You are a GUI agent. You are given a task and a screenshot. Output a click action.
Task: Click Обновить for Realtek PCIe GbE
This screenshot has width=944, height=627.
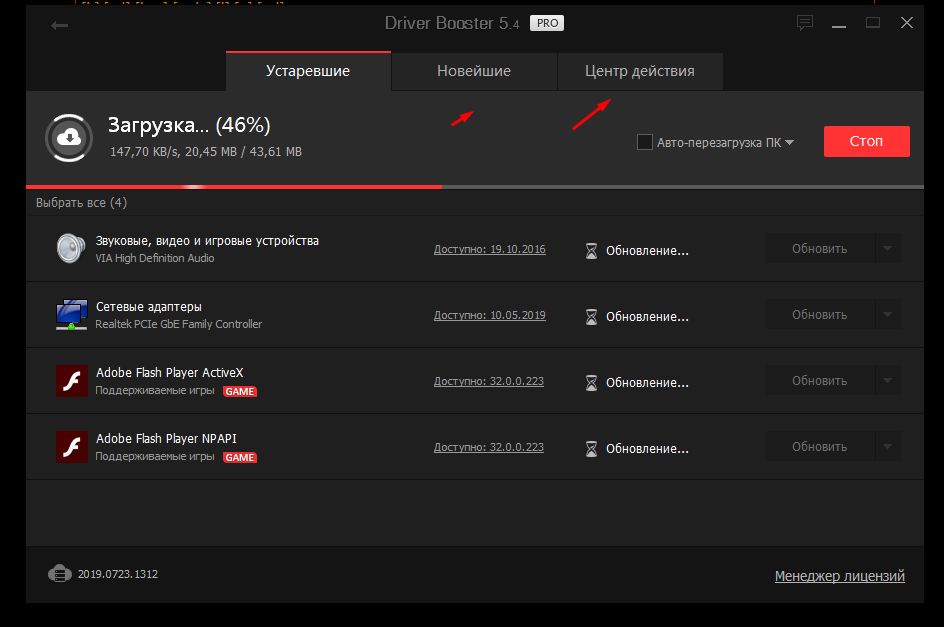click(819, 314)
